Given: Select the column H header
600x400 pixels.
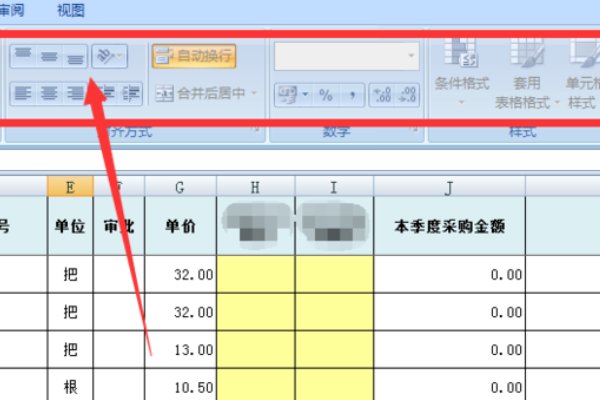Looking at the screenshot, I should pyautogui.click(x=256, y=187).
